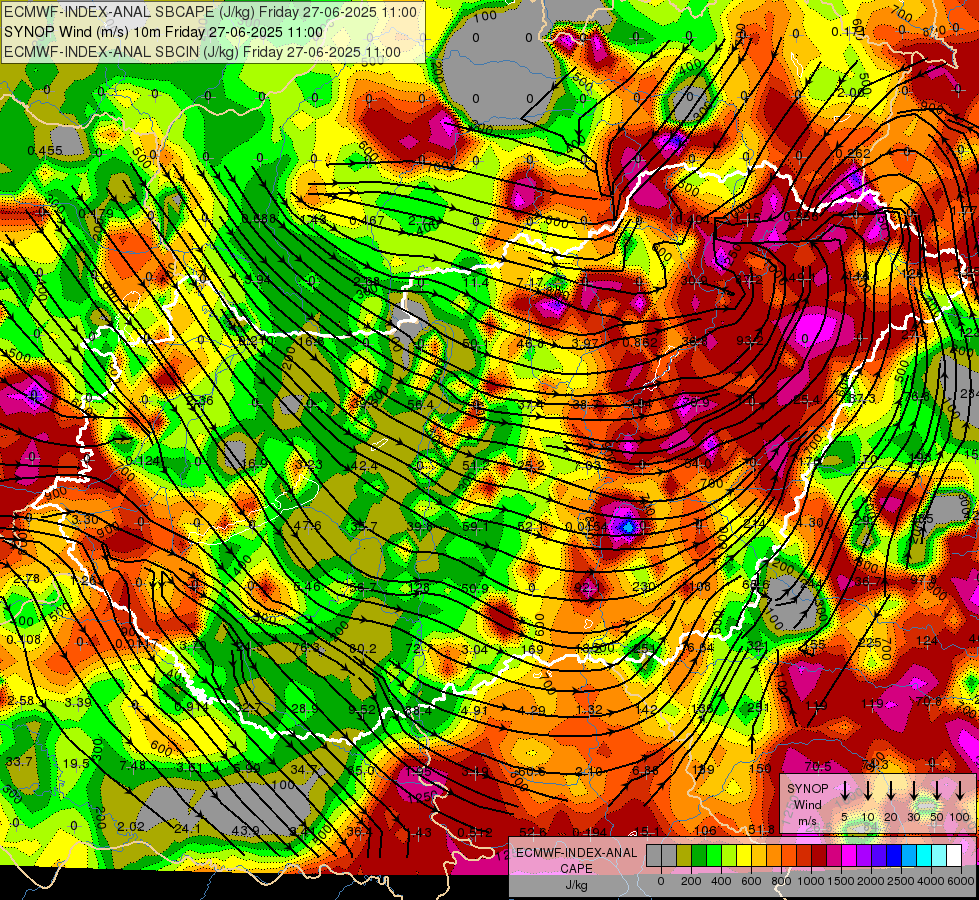This screenshot has height=900, width=979.
Task: Select the bright magenta CAPE legend swatch
Action: 849,856
